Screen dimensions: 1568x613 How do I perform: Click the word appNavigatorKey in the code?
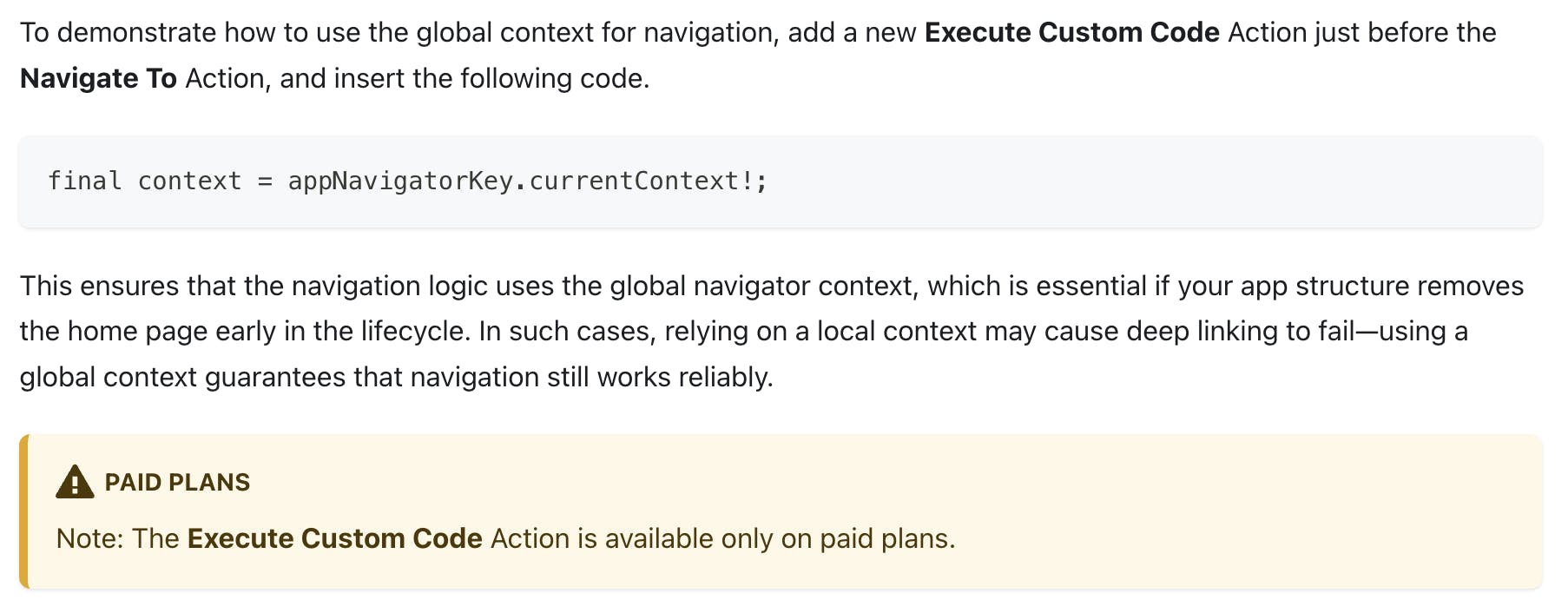click(400, 181)
